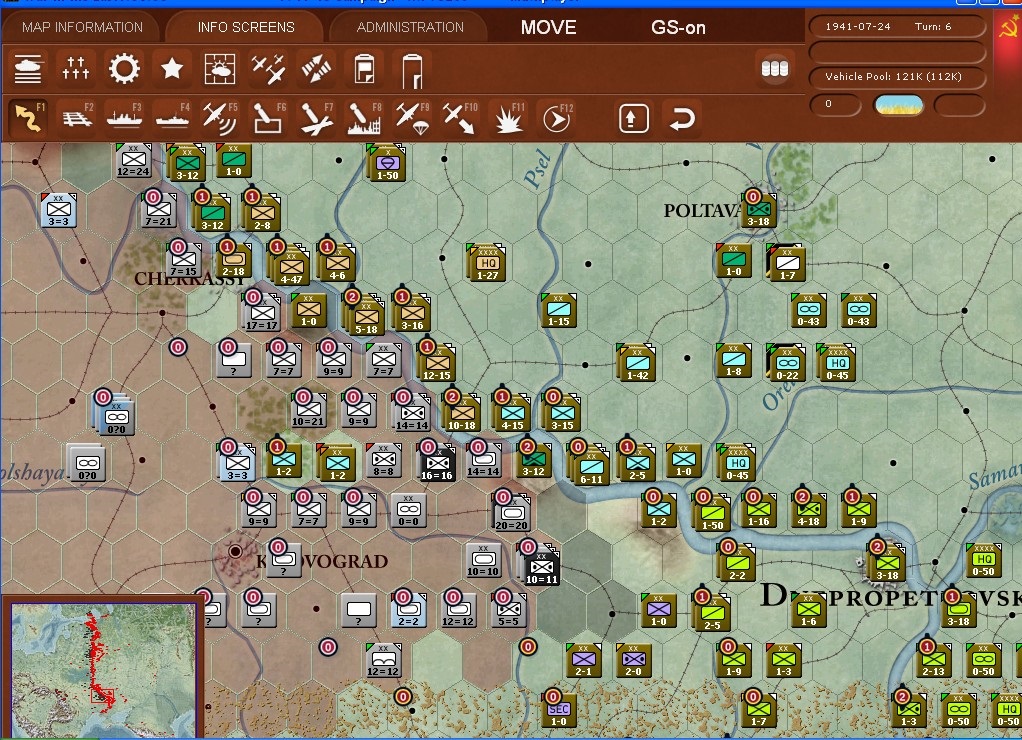This screenshot has height=740, width=1022.
Task: Show the weather map icon
Action: pos(220,68)
